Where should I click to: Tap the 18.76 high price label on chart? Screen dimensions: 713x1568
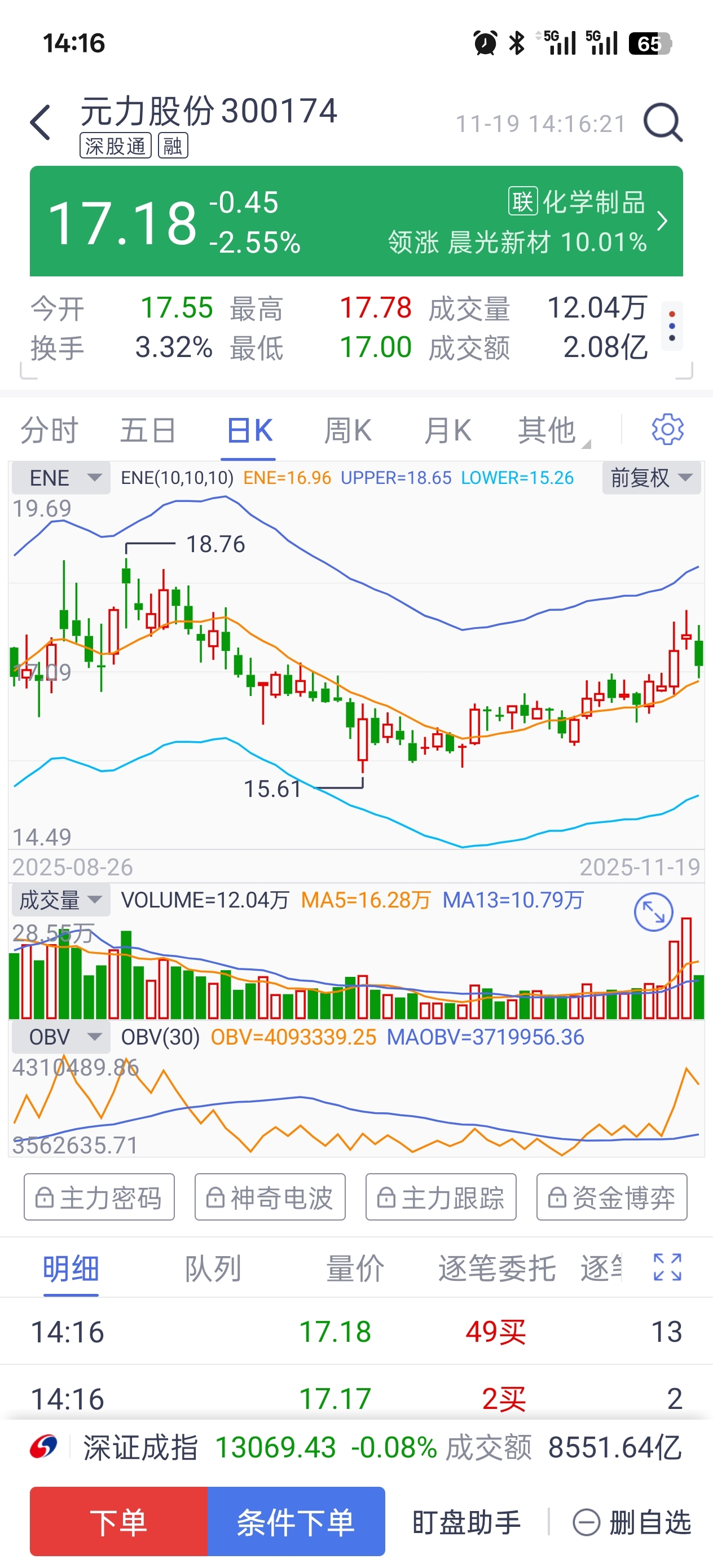215,544
